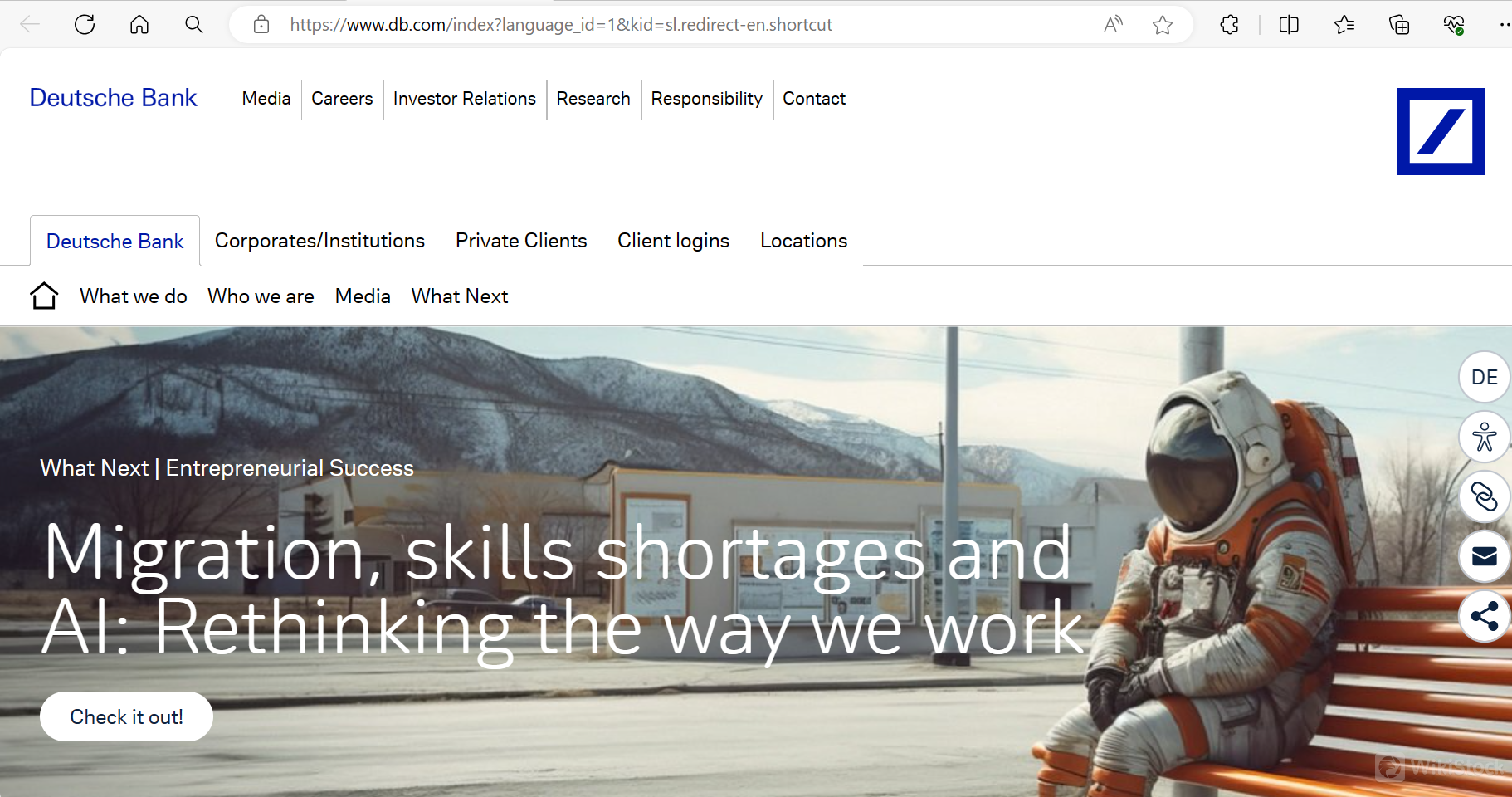The image size is (1512, 797).
Task: Go to the browser home page icon
Action: pos(139,25)
